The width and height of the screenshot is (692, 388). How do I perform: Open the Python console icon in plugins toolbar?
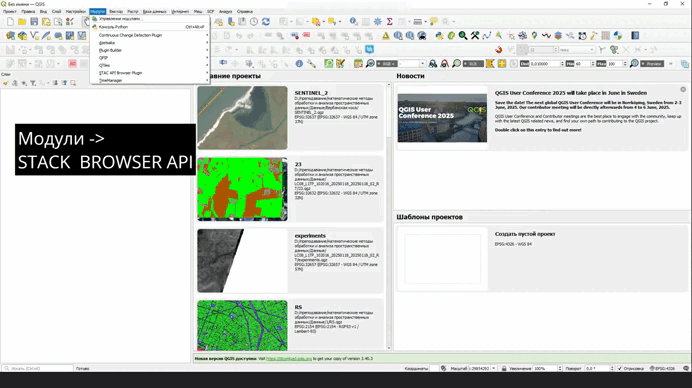[x=439, y=36]
